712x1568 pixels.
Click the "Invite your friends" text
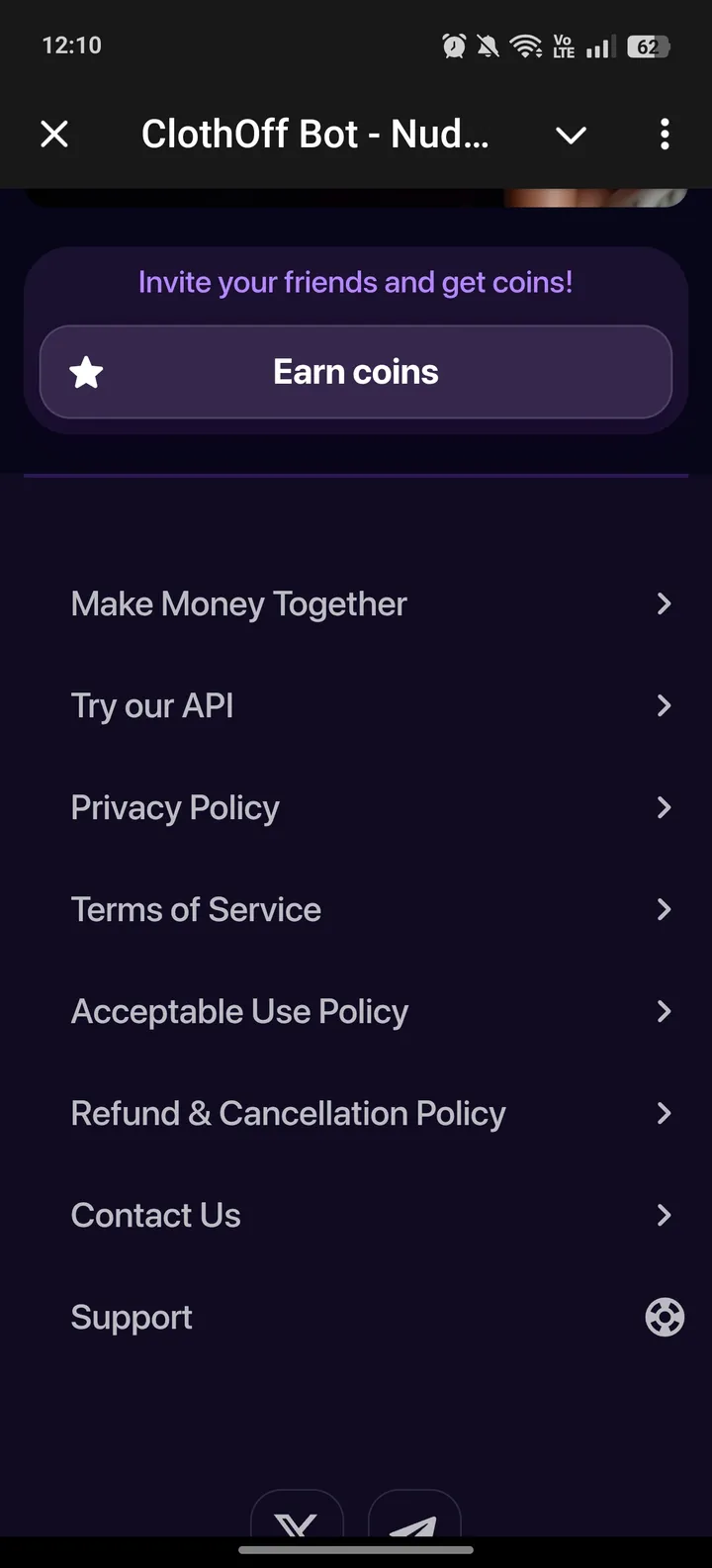click(x=355, y=282)
